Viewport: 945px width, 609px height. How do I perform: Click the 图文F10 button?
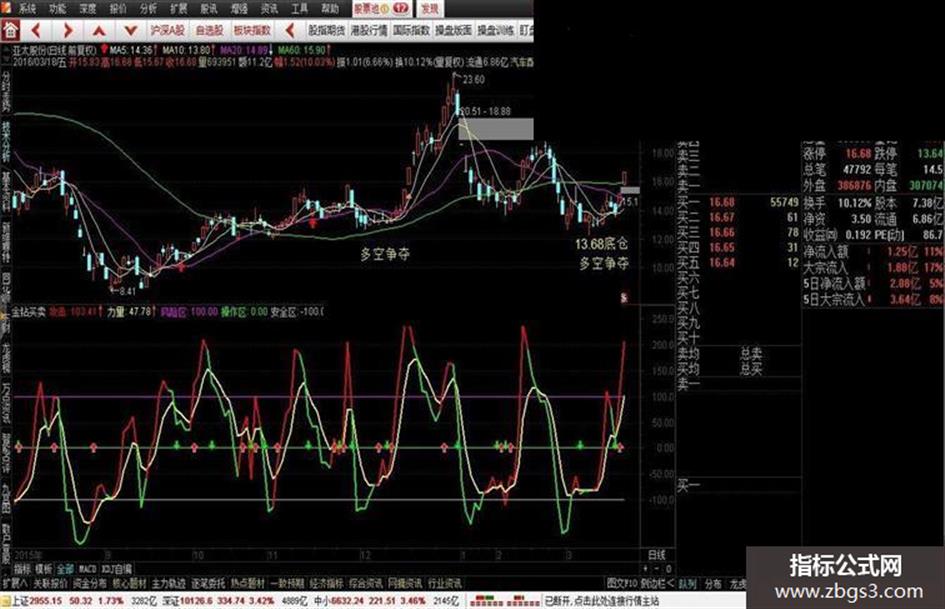click(x=622, y=584)
